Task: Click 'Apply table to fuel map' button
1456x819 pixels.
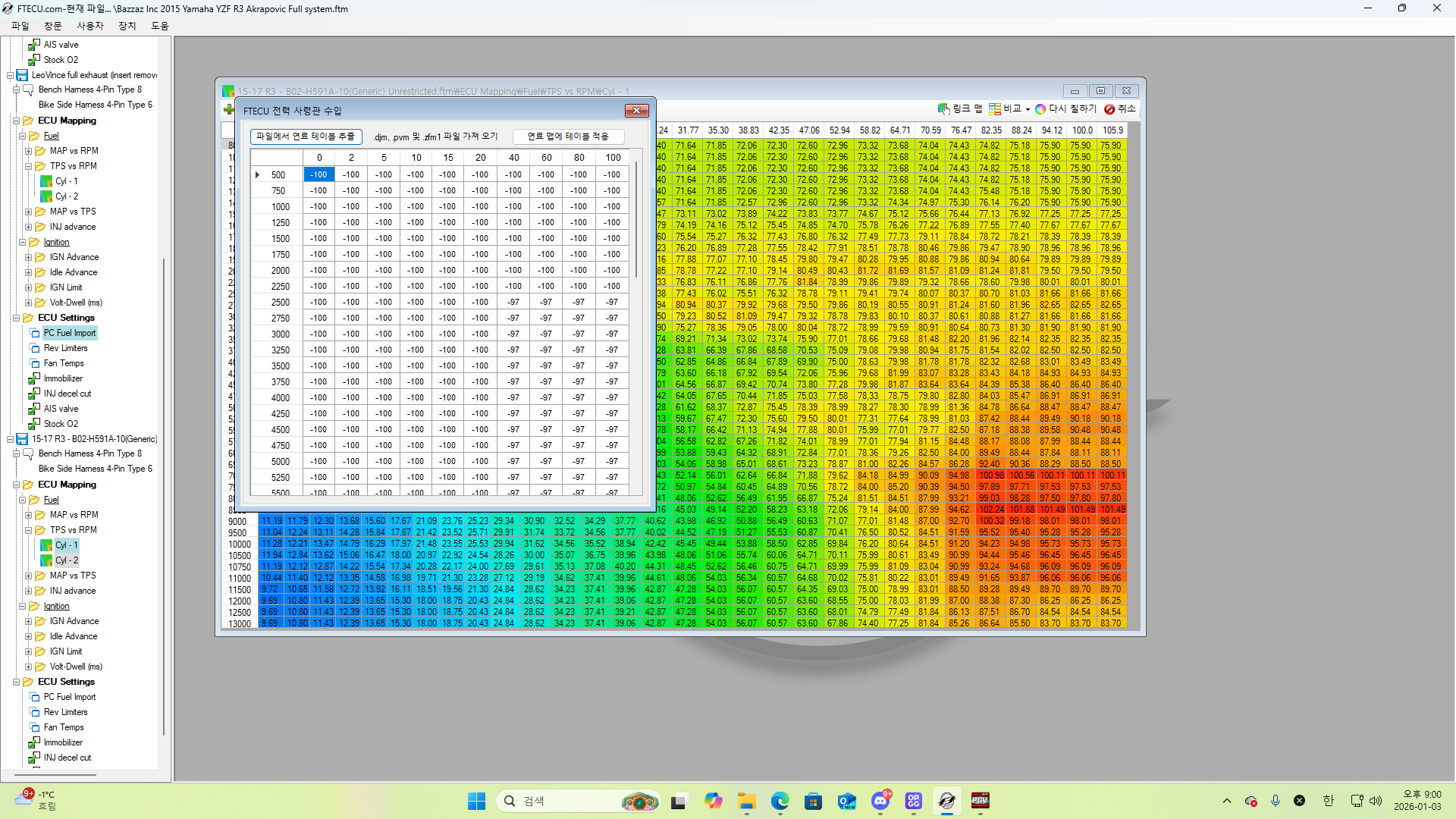Action: coord(568,136)
